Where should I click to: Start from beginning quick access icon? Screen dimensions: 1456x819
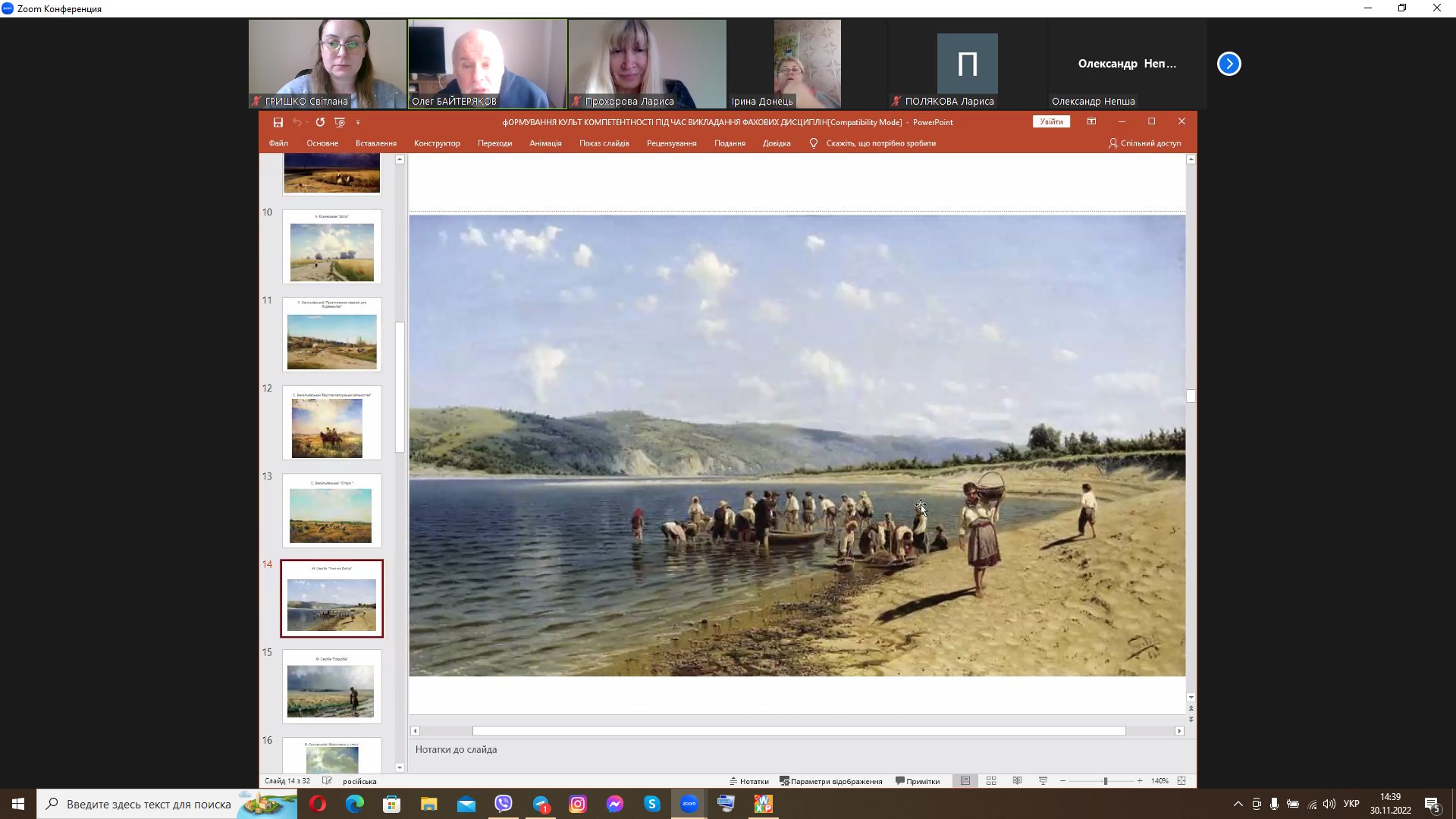tap(340, 122)
